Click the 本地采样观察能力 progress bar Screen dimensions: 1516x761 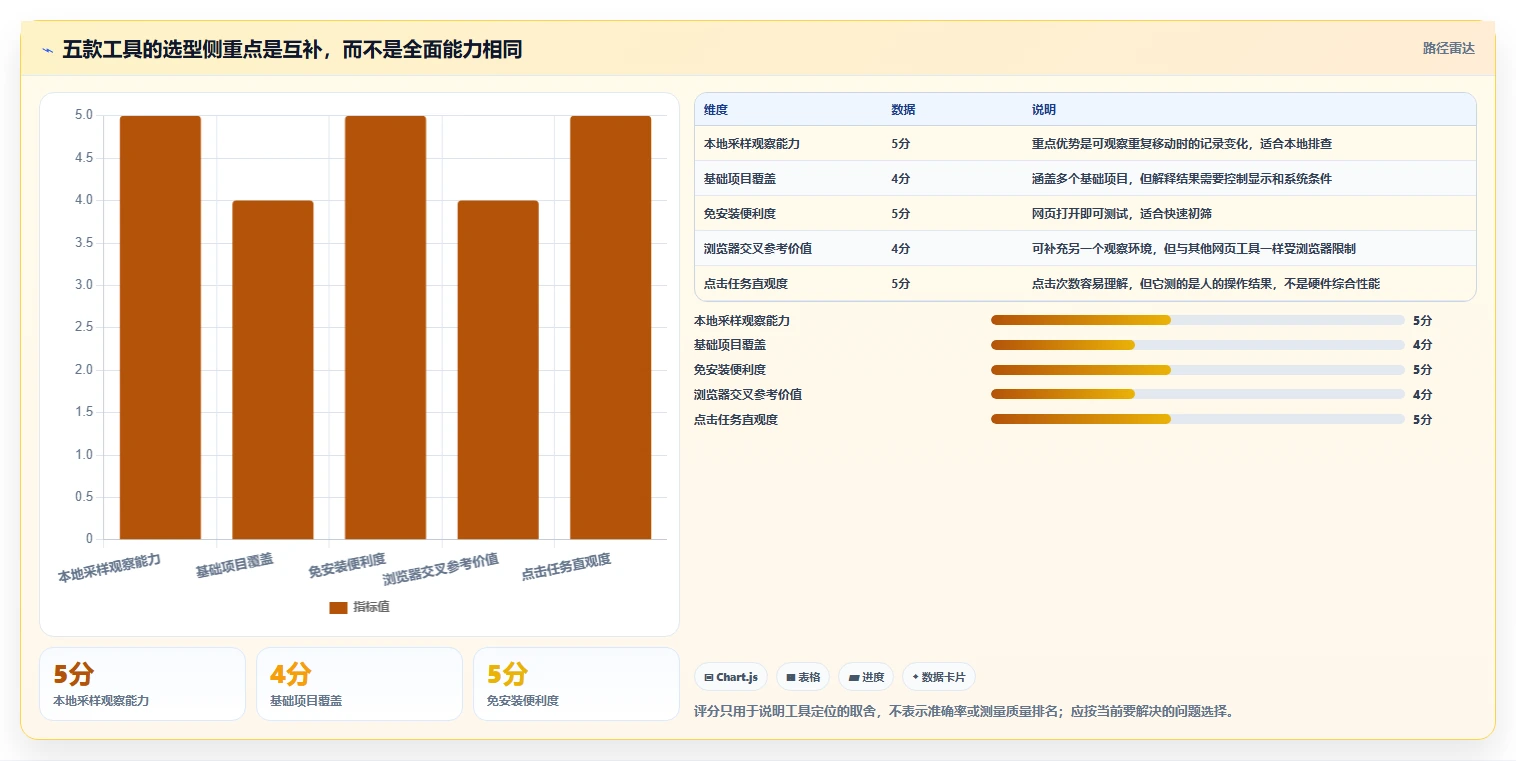pyautogui.click(x=1198, y=320)
